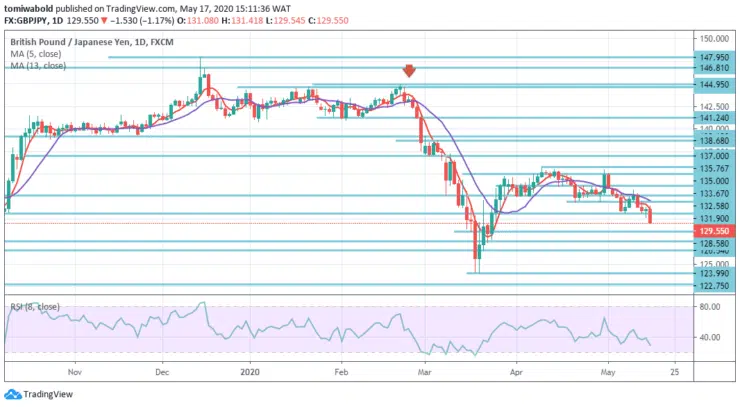Click the 135.767 resistance level label
The image size is (740, 407).
pyautogui.click(x=712, y=169)
